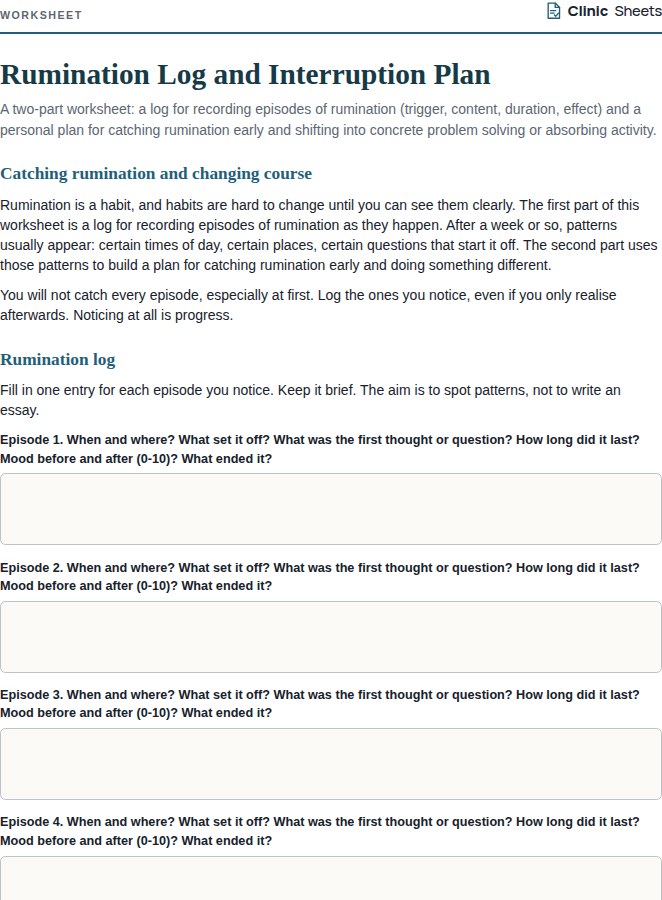Click the paragraph starting You will not catch
662x900 pixels.
(308, 305)
